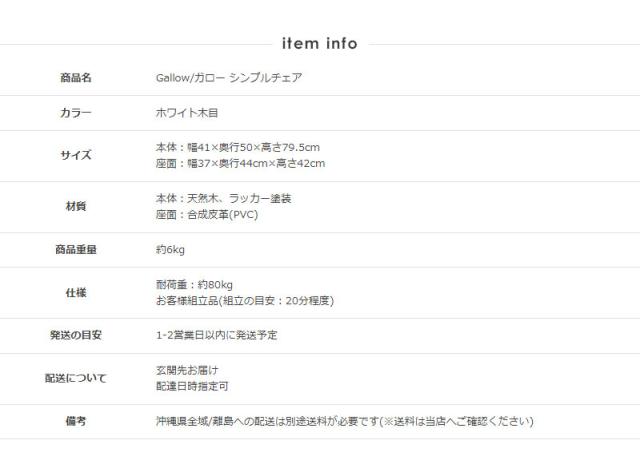640x472 pixels.
Task: Click the 材質 row label
Action: pos(76,207)
